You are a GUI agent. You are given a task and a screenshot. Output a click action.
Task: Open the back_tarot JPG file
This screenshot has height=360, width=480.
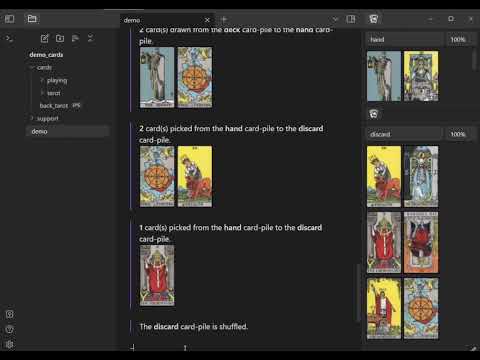tap(60, 106)
